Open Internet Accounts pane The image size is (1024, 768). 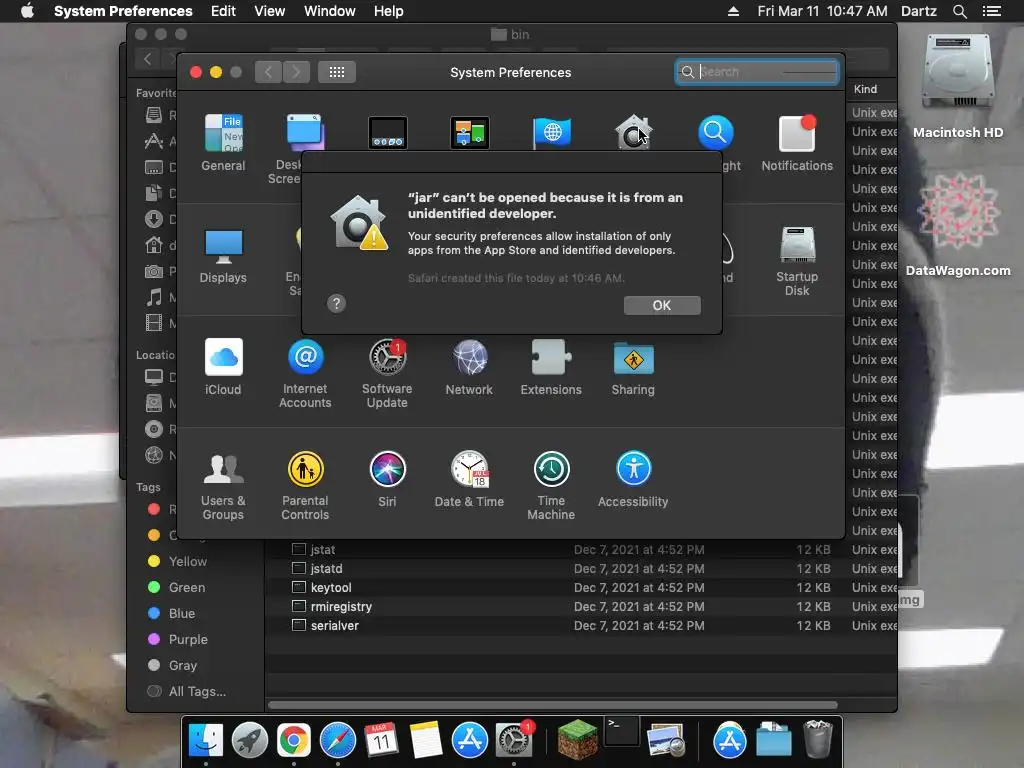pyautogui.click(x=305, y=373)
